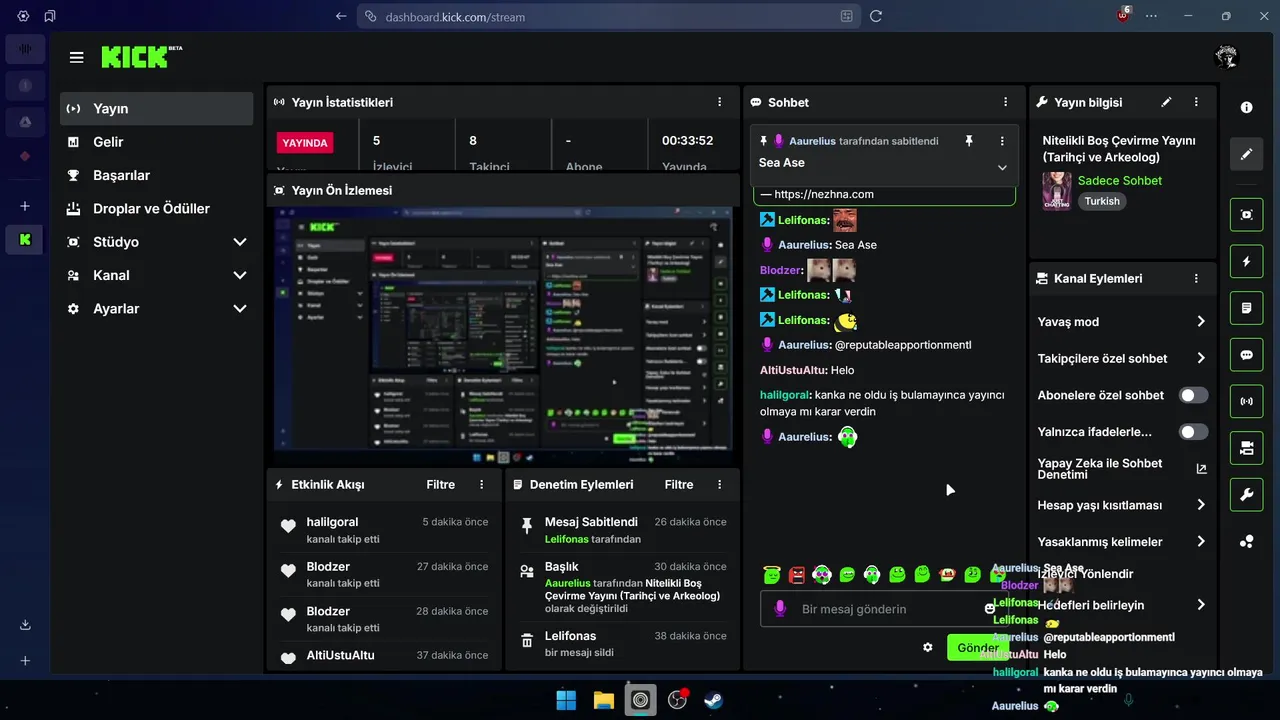The width and height of the screenshot is (1280, 720).
Task: Click browser back arrow
Action: [341, 16]
